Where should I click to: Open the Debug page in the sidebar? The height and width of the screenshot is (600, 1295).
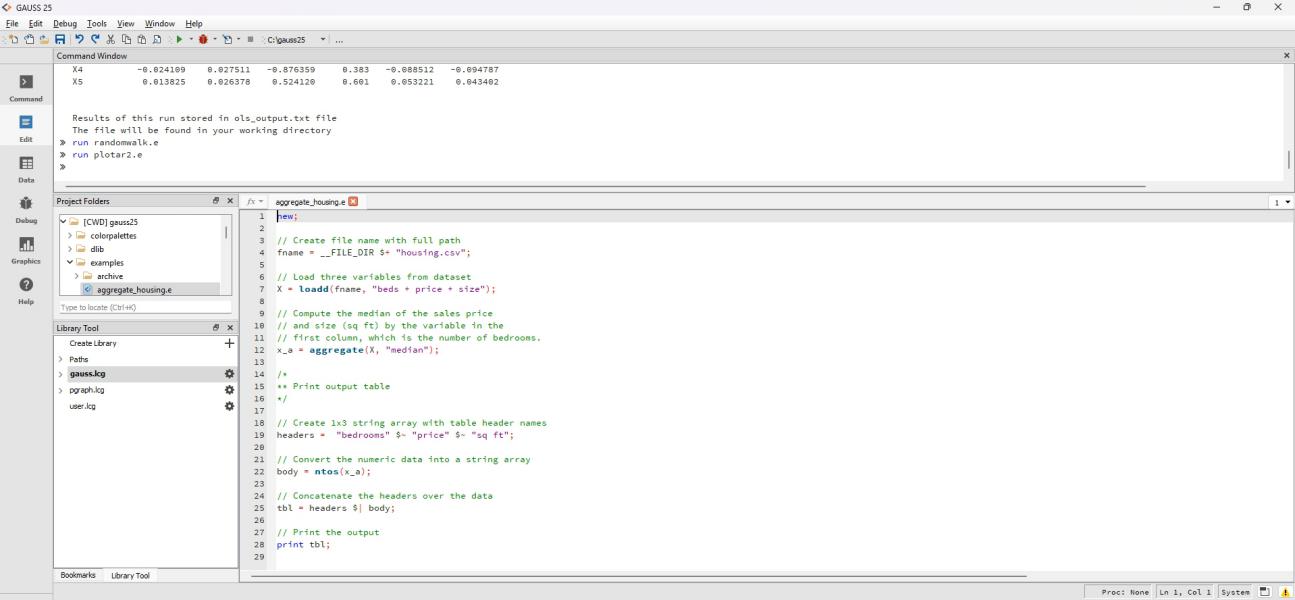pyautogui.click(x=27, y=209)
